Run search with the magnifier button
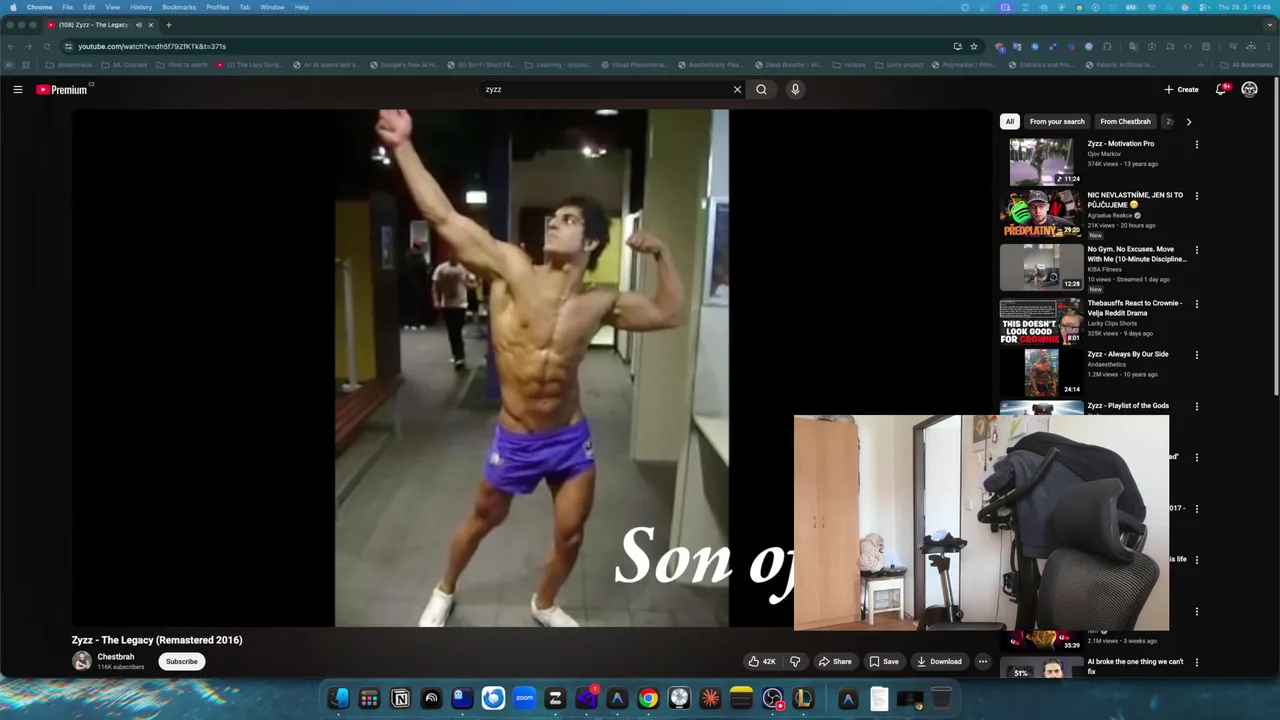This screenshot has height=720, width=1280. [x=761, y=89]
